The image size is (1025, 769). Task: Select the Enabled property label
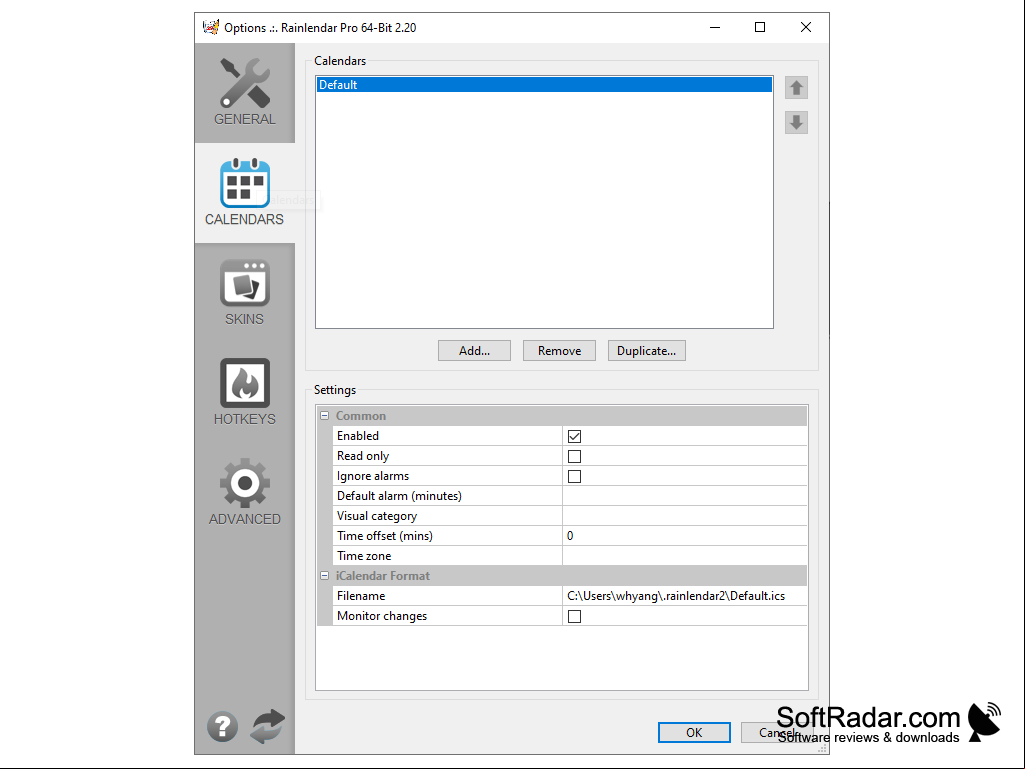point(358,436)
